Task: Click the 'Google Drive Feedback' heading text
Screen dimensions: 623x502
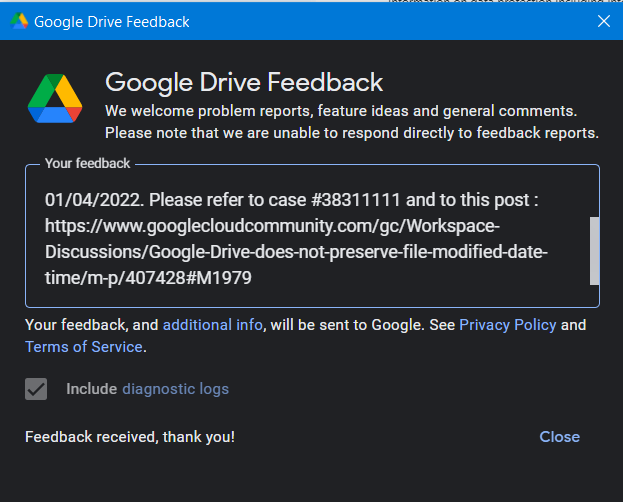Action: (244, 83)
